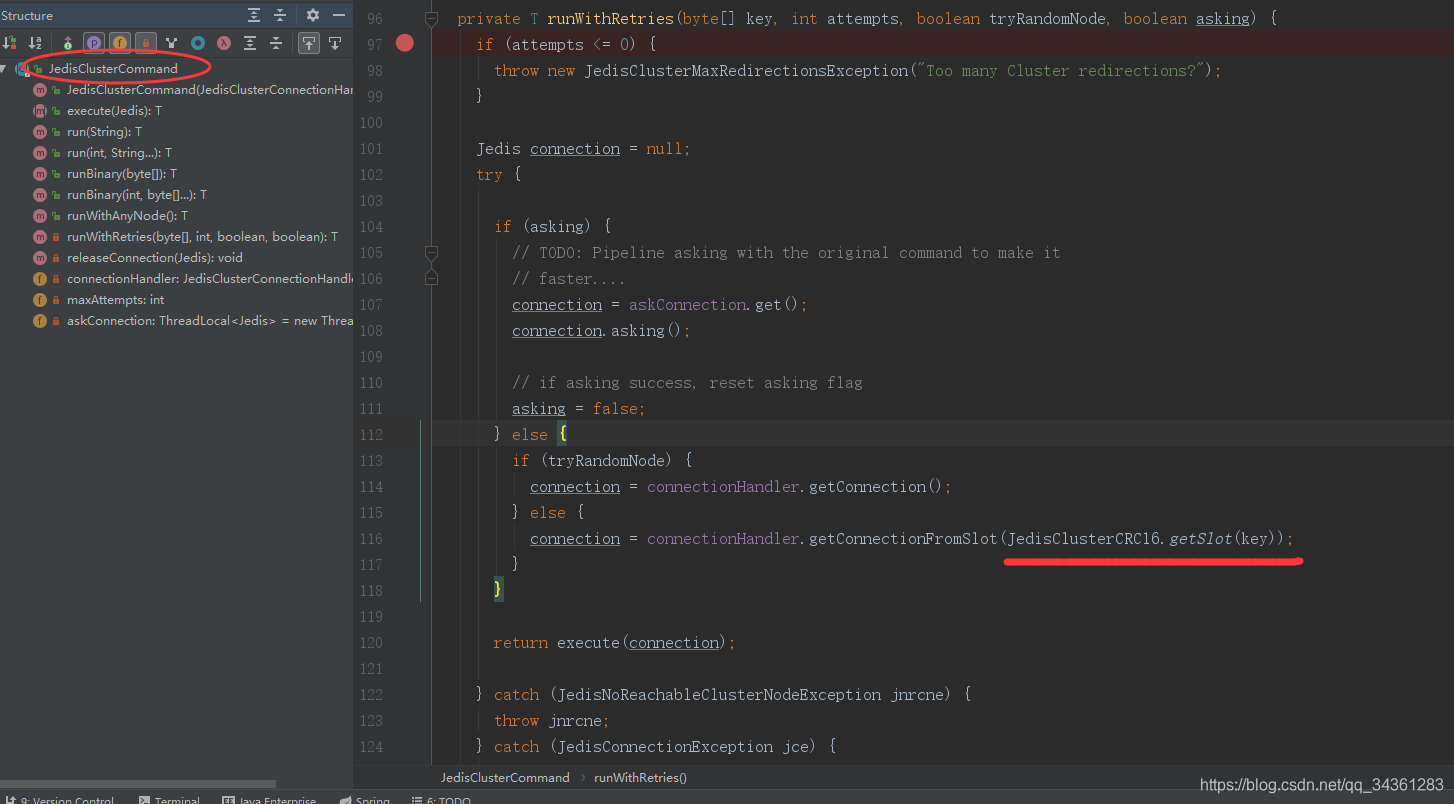Viewport: 1454px width, 804px height.
Task: Select runBinary(byte[]): T method
Action: (122, 174)
